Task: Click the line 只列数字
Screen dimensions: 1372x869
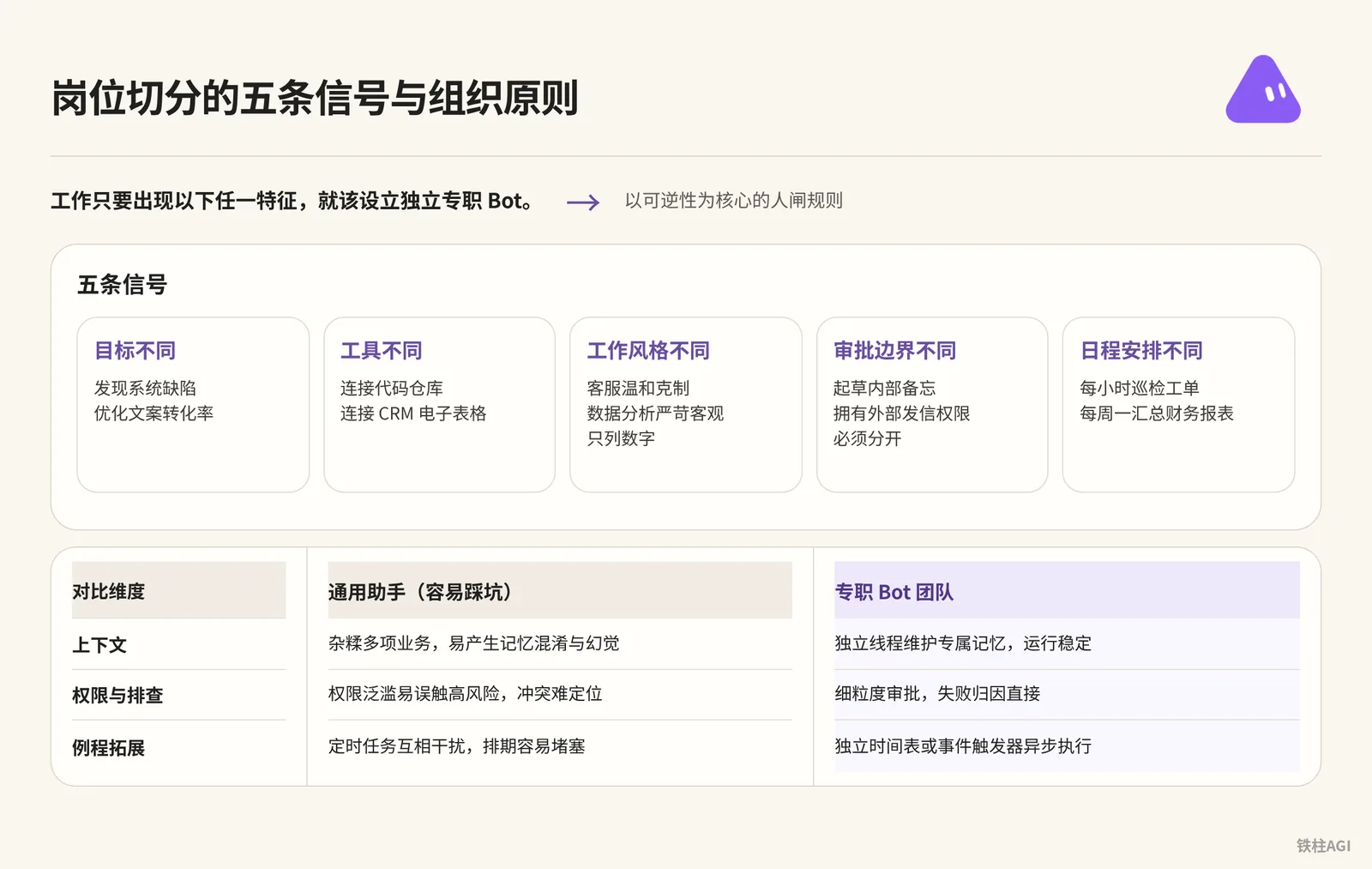Action: pos(621,438)
